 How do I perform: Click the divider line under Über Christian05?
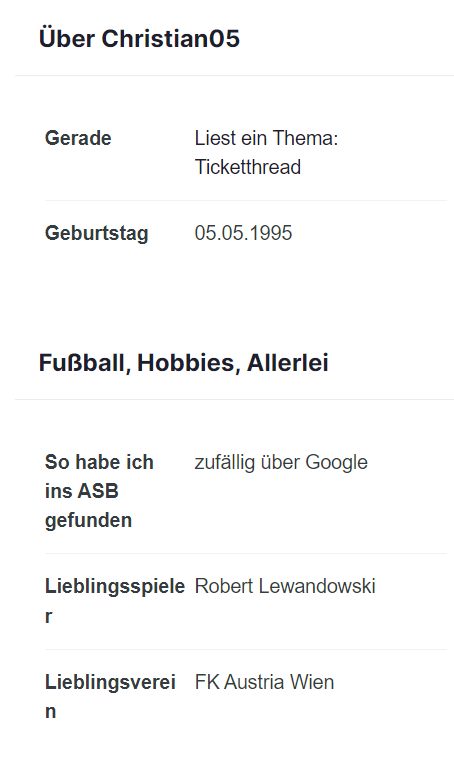pyautogui.click(x=234, y=75)
